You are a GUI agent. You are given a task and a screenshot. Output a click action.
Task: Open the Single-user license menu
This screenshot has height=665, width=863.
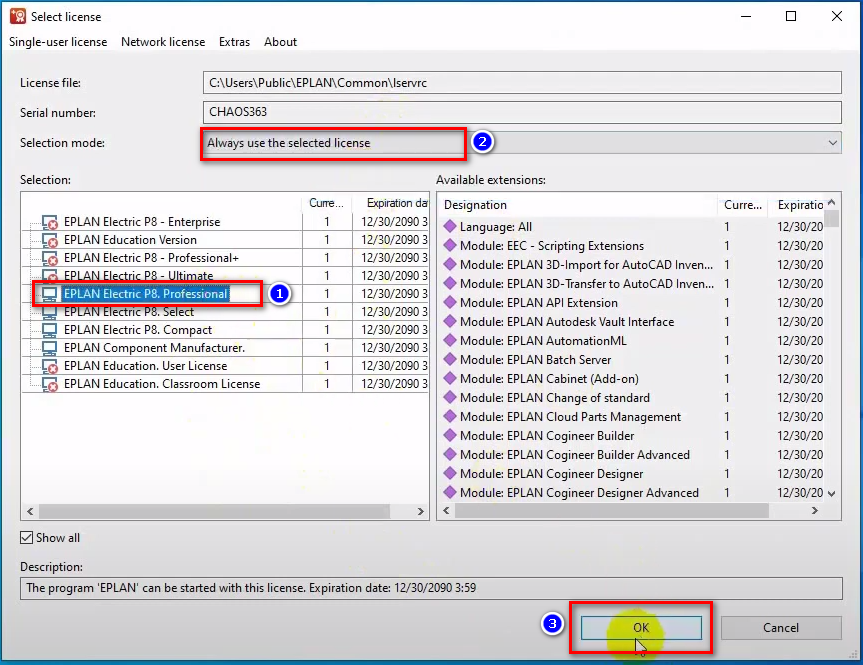58,42
